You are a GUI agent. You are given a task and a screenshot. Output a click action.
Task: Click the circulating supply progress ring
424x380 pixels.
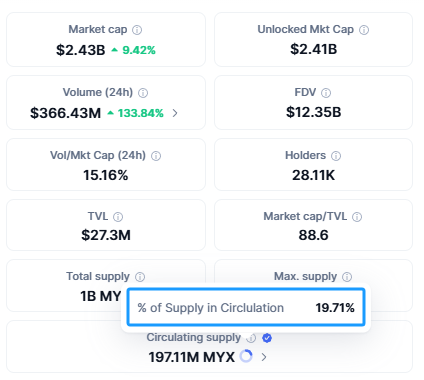click(x=246, y=356)
